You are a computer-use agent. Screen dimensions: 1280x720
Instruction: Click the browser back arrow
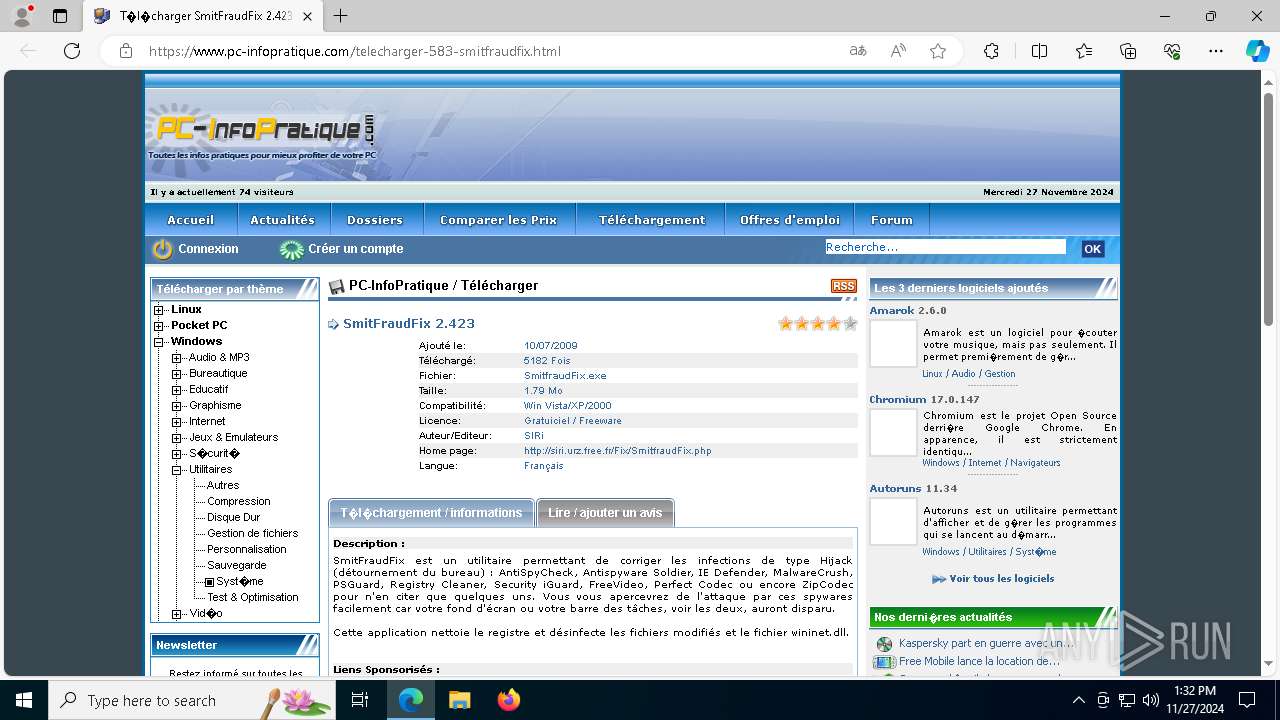(28, 51)
